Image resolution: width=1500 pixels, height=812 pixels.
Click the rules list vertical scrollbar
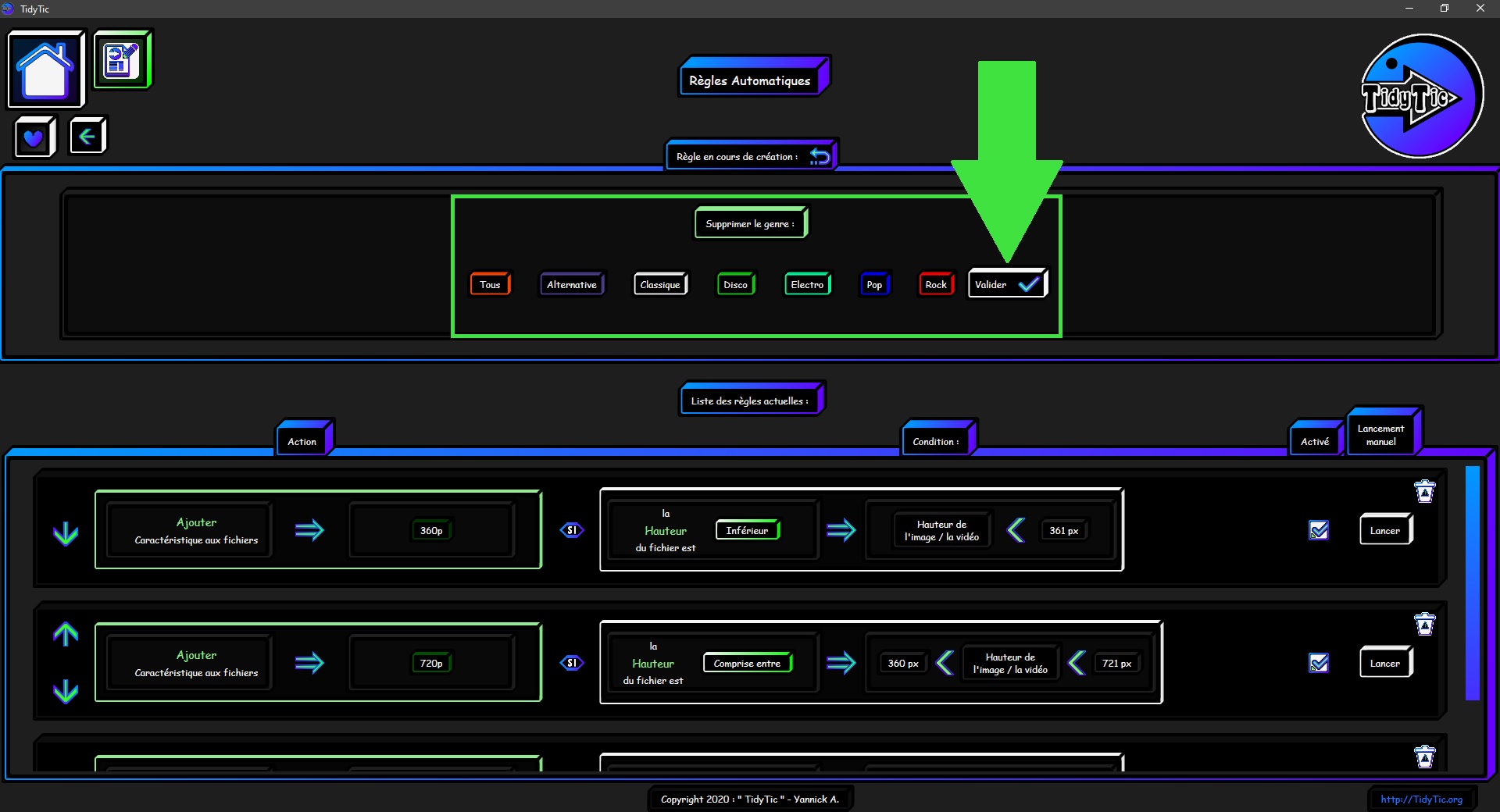(1473, 583)
